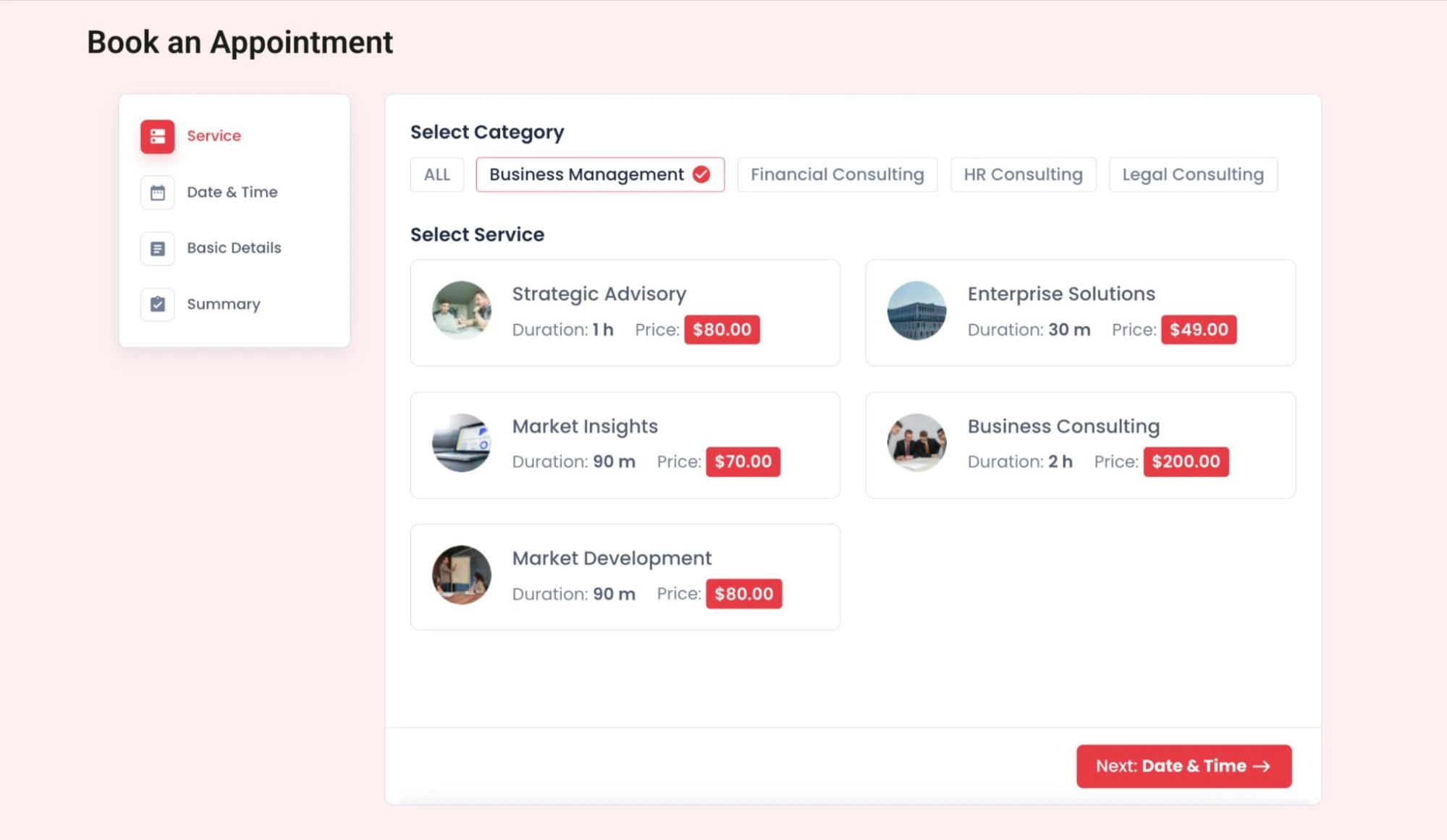
Task: Select Market Insights service option
Action: pyautogui.click(x=625, y=444)
